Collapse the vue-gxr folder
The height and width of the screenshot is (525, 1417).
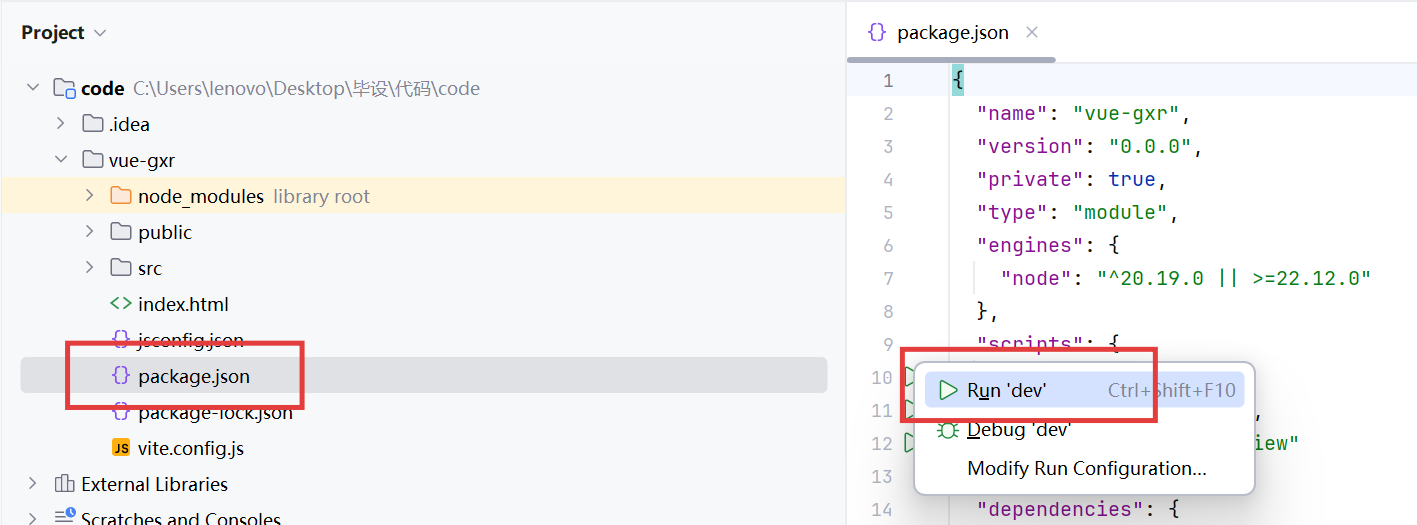pyautogui.click(x=61, y=160)
